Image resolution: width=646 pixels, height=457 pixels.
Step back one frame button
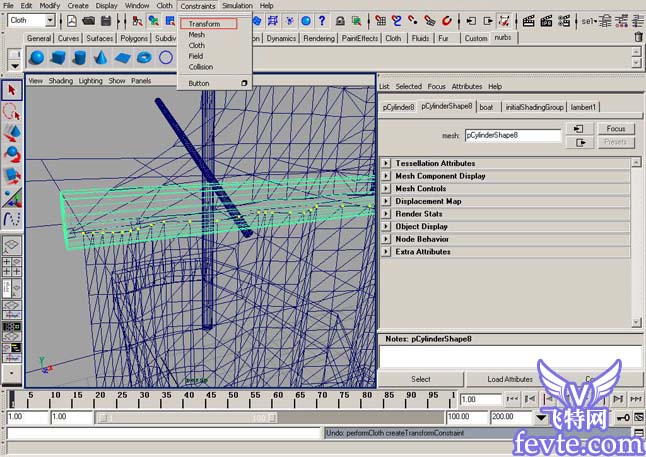pyautogui.click(x=529, y=399)
